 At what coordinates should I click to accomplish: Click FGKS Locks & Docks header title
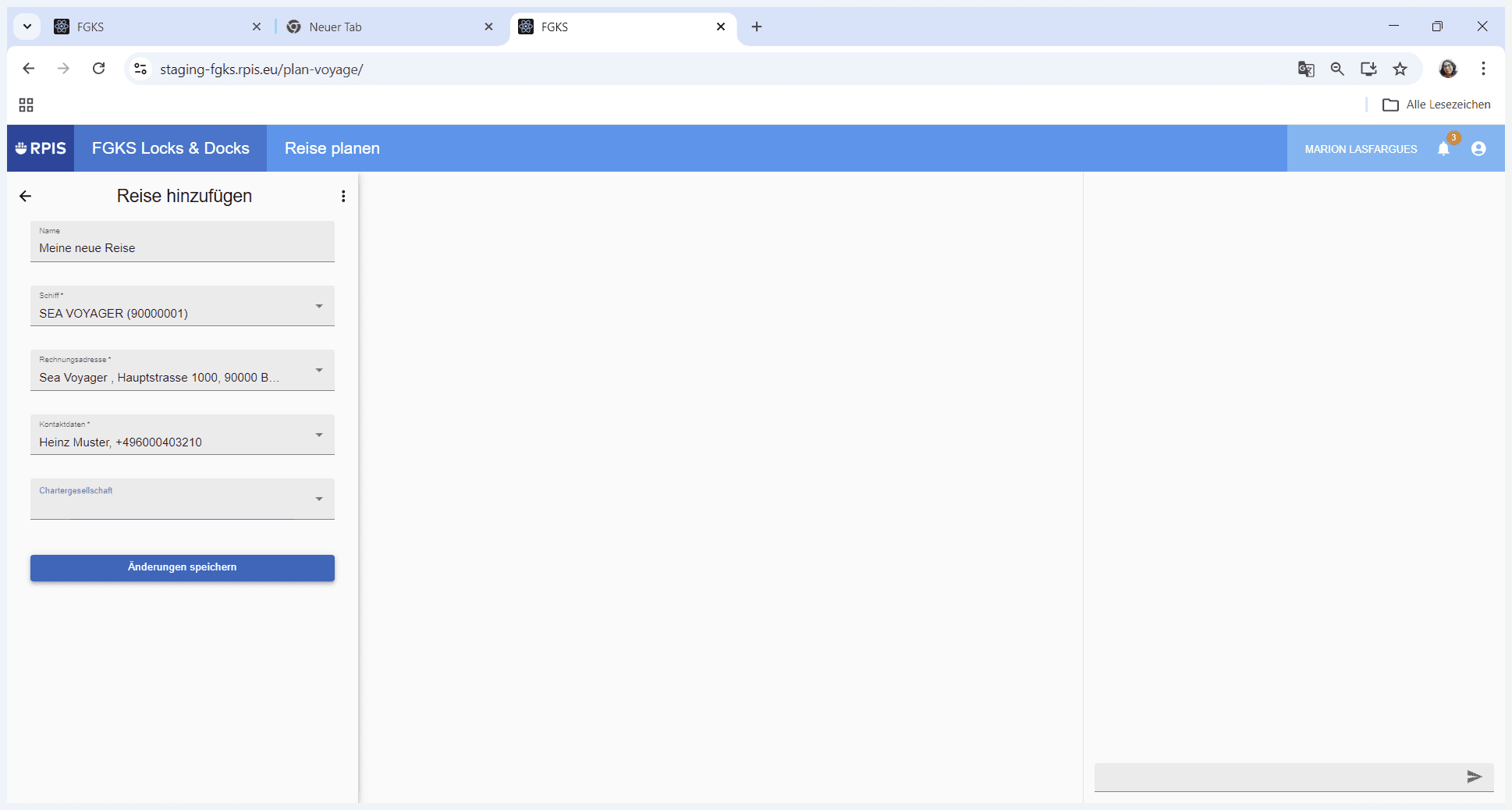tap(171, 148)
